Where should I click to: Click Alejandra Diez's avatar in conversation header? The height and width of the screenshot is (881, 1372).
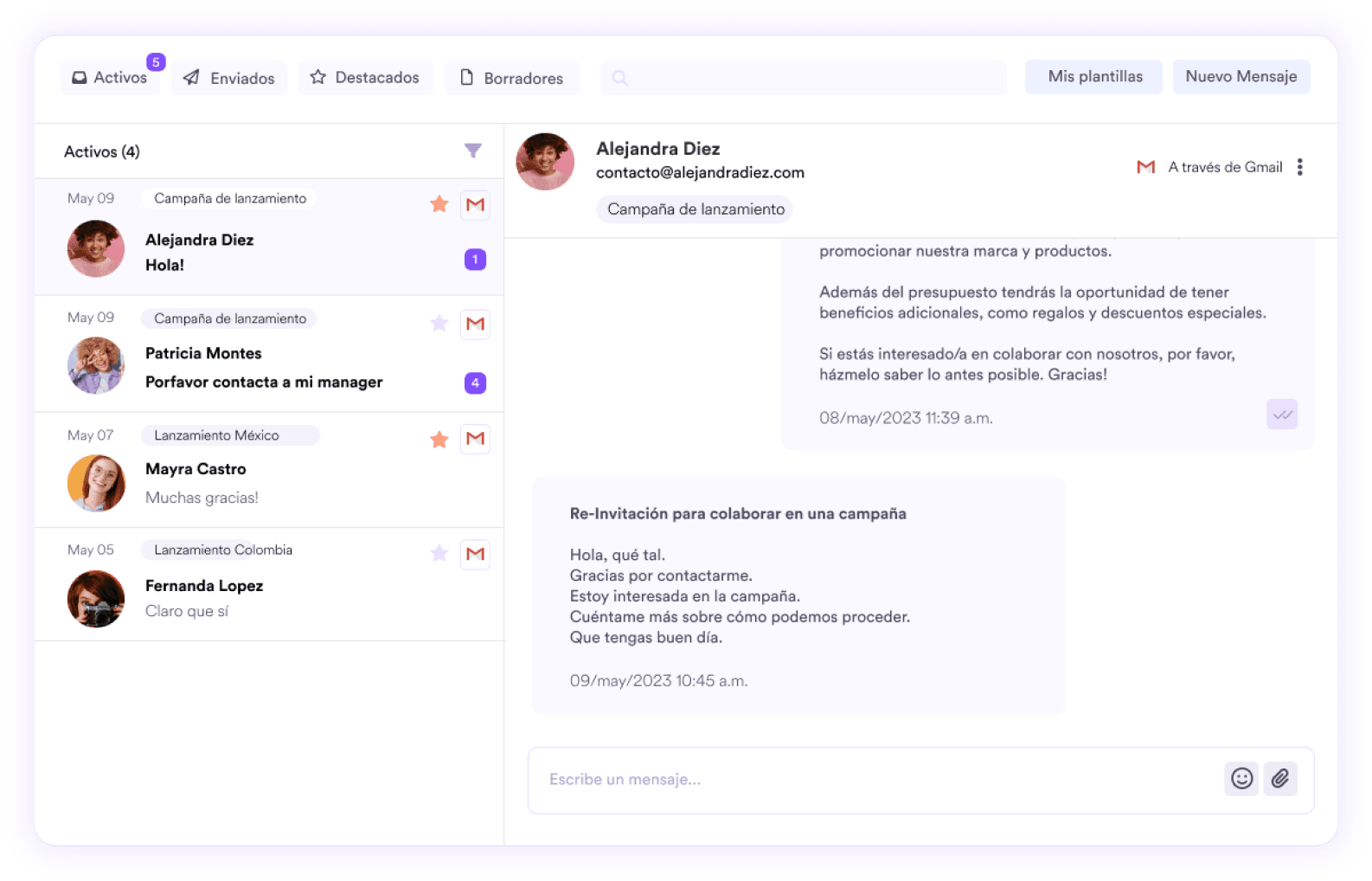tap(545, 162)
